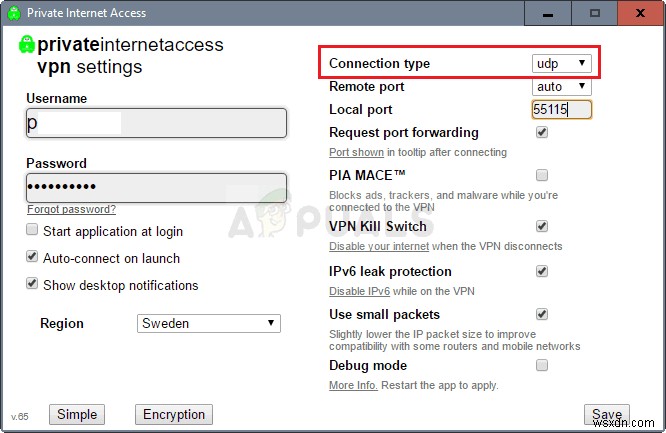666x433 pixels.
Task: Click into the Local port field
Action: 561,110
